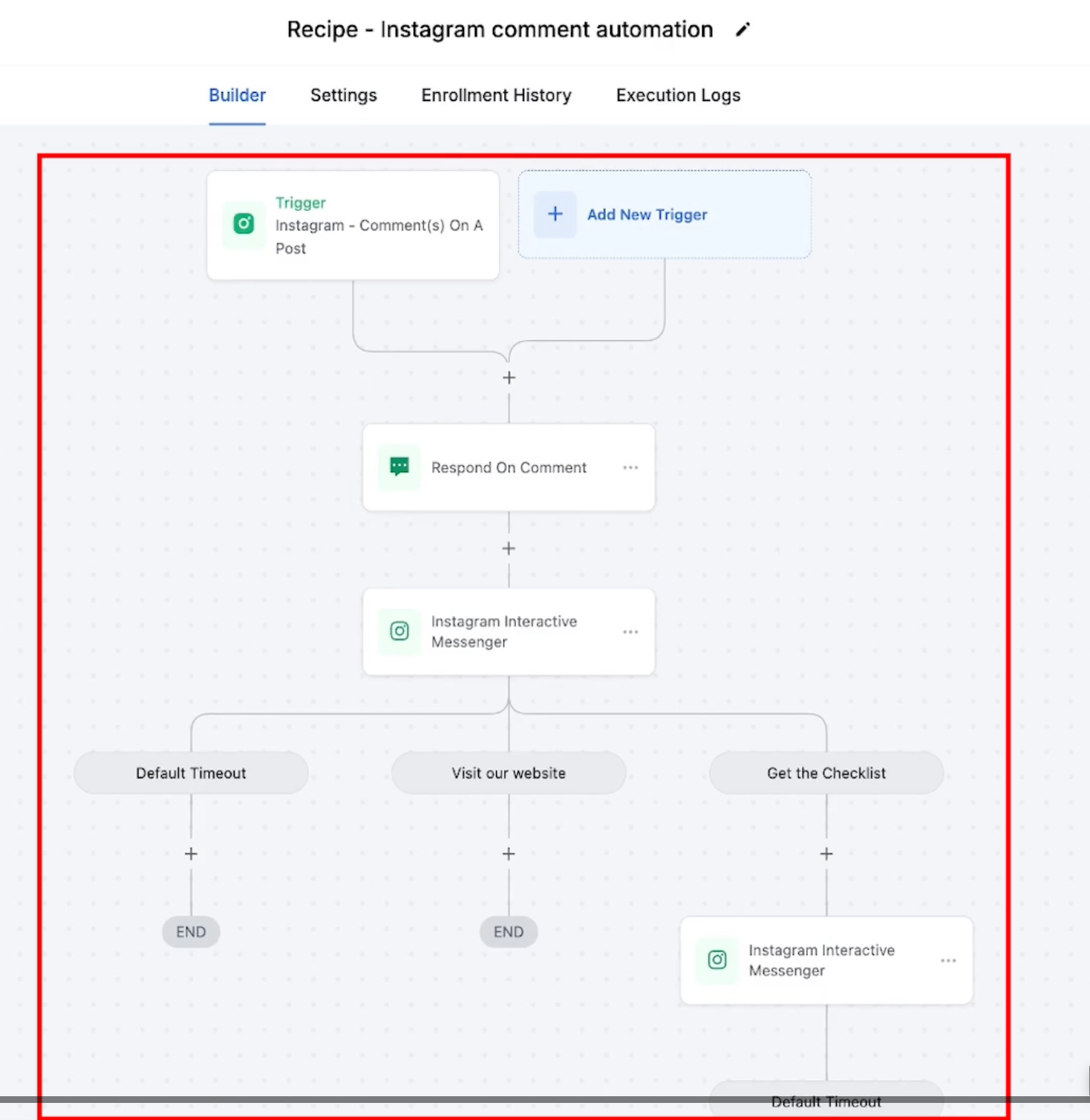Add a step above Respond On Comment
This screenshot has height=1120, width=1090.
[x=509, y=377]
